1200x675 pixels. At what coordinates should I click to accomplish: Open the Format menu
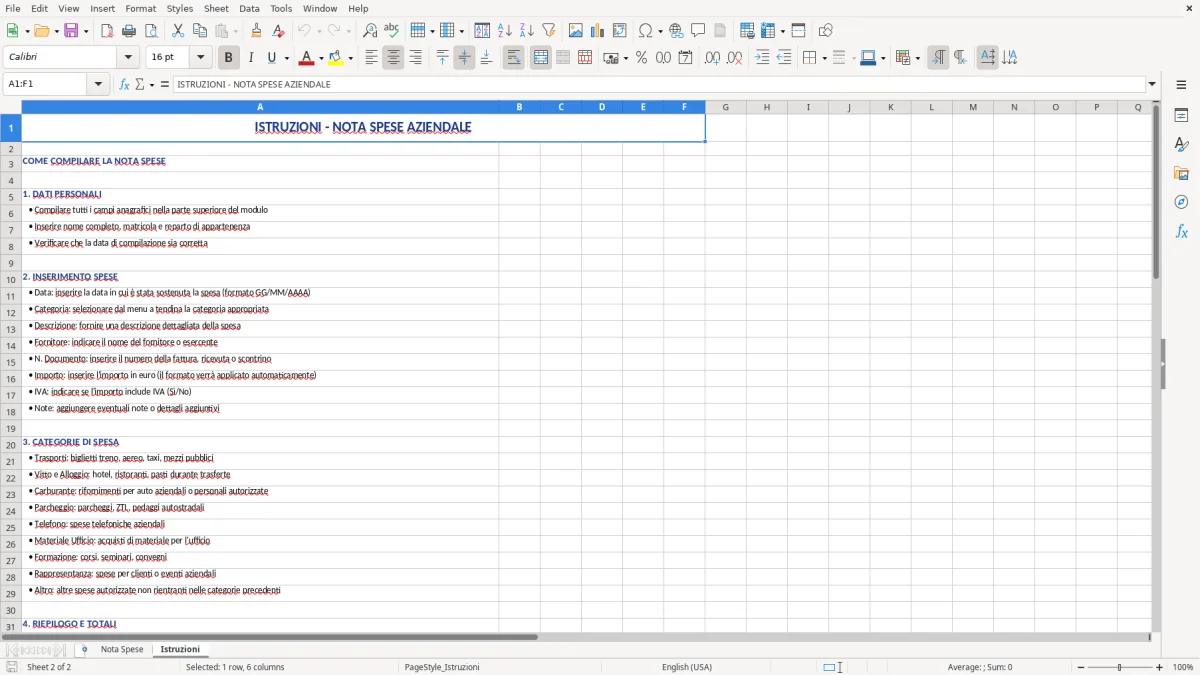point(140,8)
